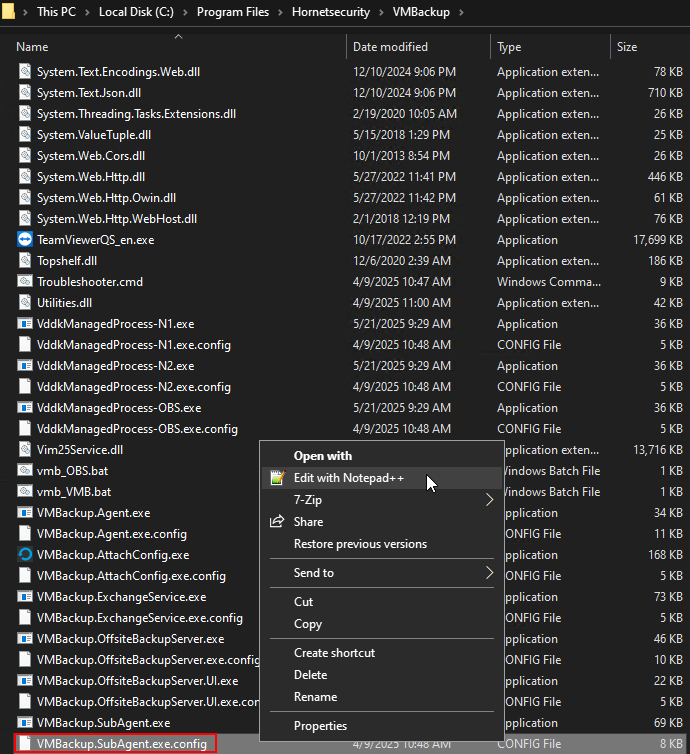Navigate to This PC breadcrumb

click(x=56, y=12)
